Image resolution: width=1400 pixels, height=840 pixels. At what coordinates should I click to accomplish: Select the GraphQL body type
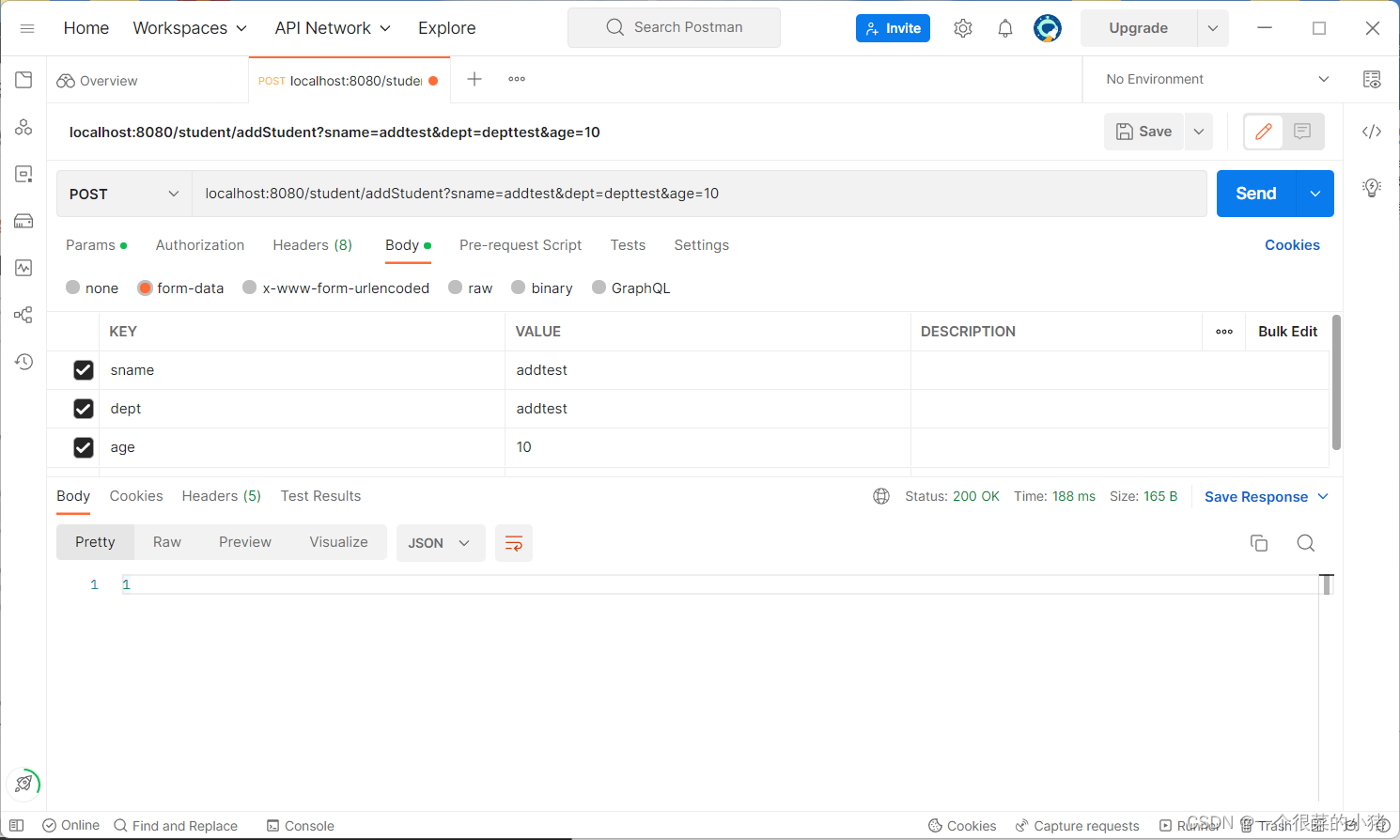click(x=599, y=288)
